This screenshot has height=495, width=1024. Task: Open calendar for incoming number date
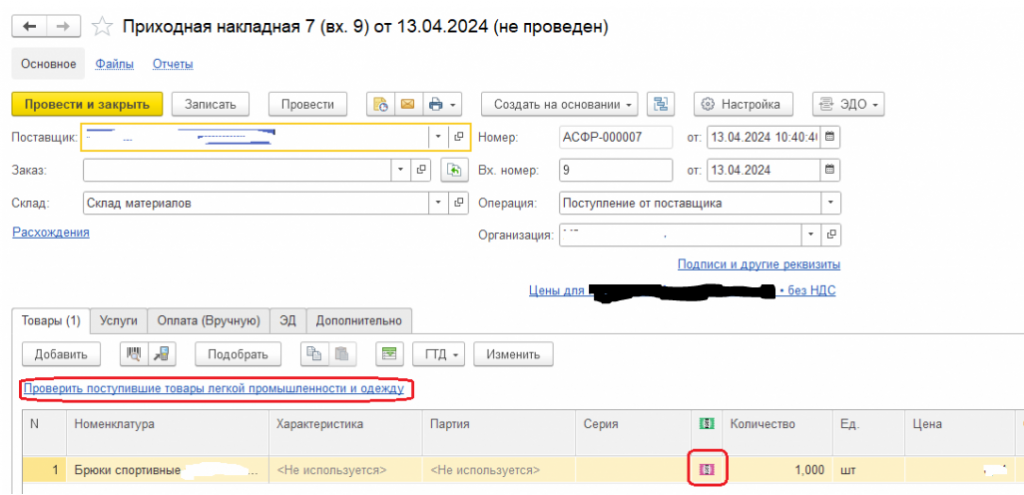pyautogui.click(x=829, y=170)
